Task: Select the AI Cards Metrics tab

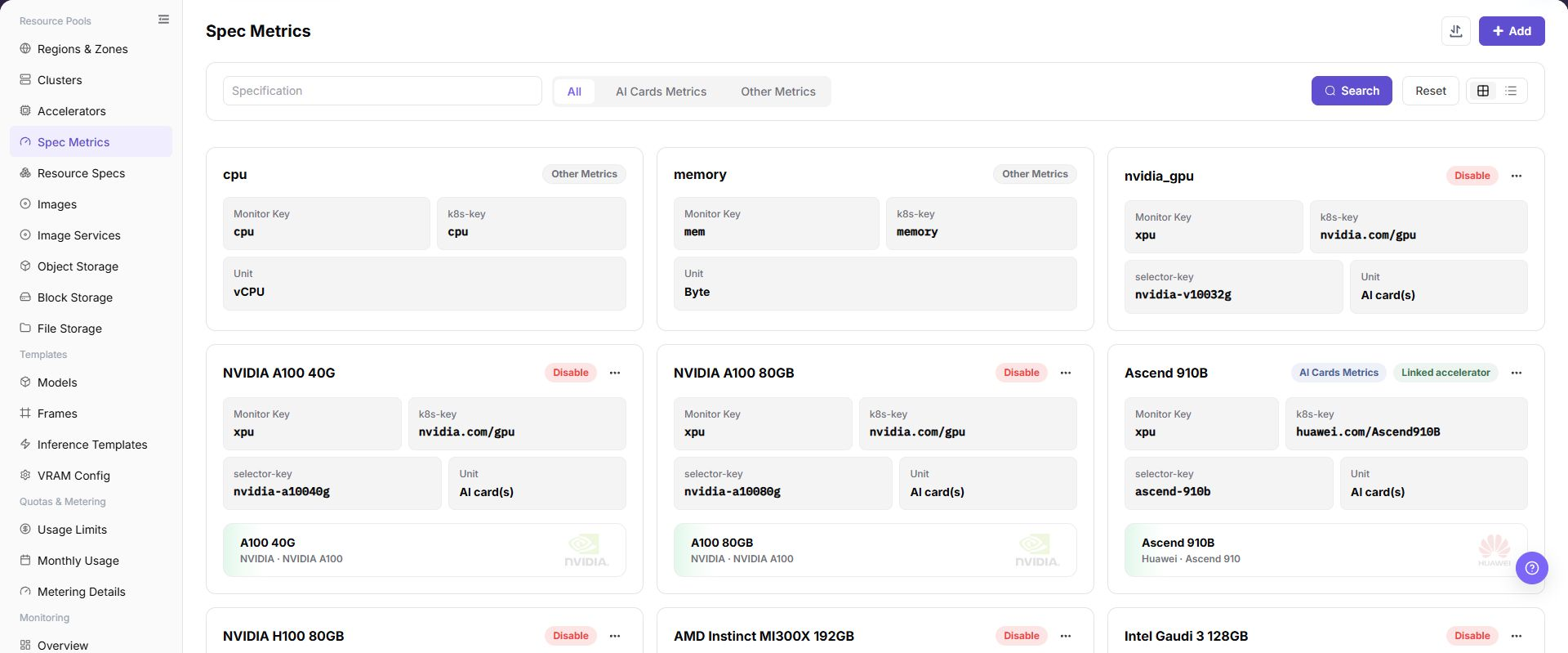Action: point(661,92)
